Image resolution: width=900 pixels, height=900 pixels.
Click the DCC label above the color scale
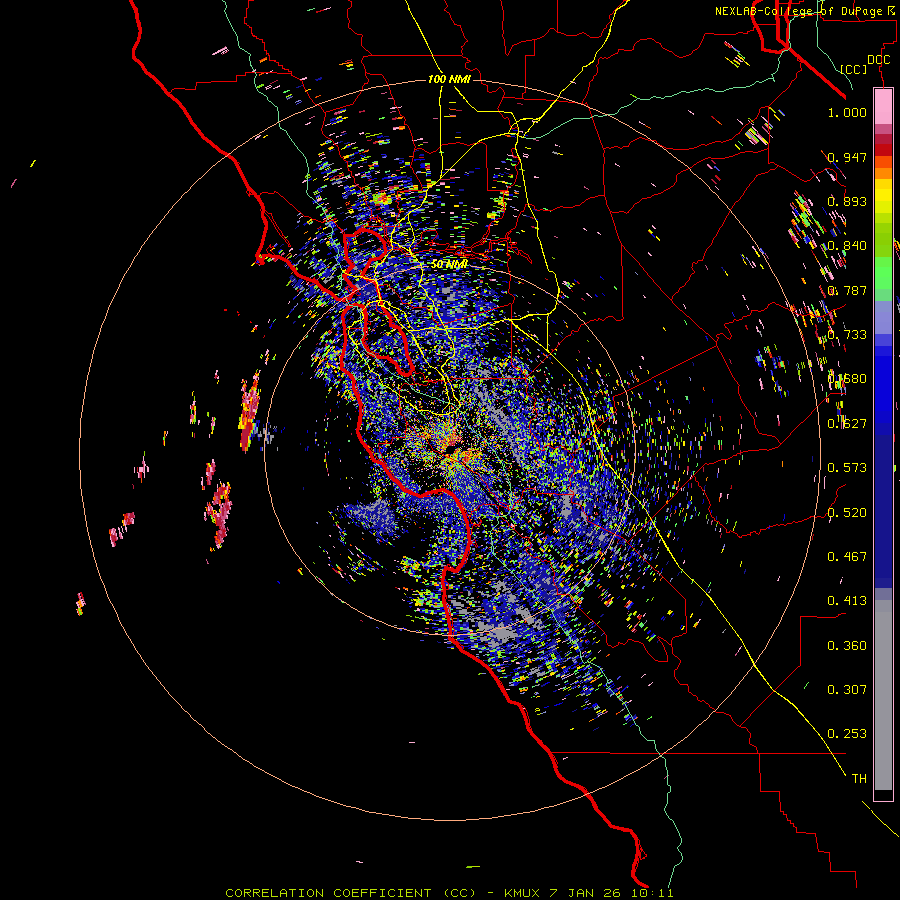point(878,60)
